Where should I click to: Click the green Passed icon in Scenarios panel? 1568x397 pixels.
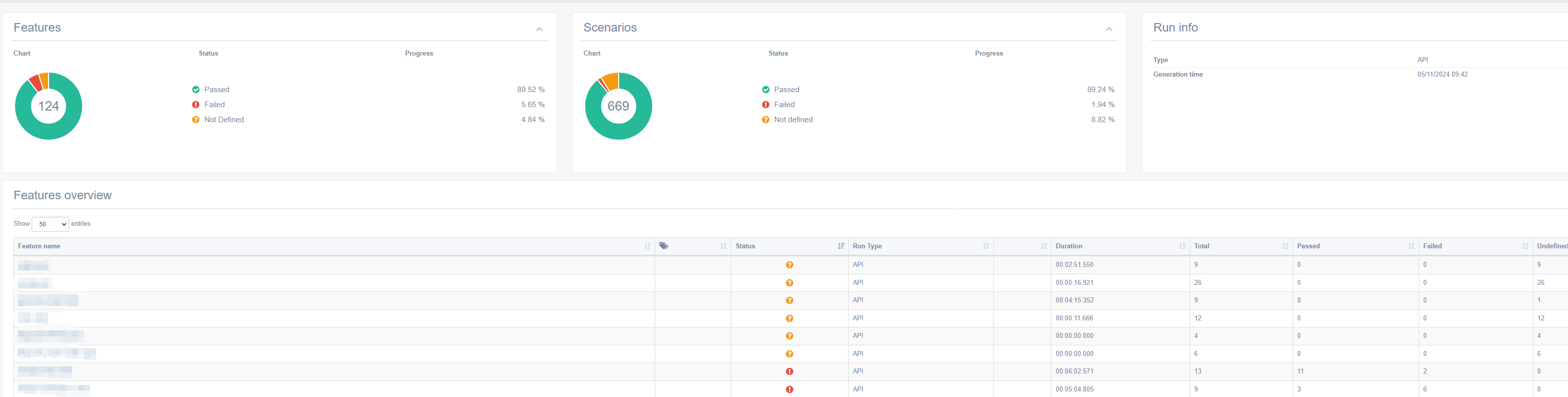click(765, 90)
